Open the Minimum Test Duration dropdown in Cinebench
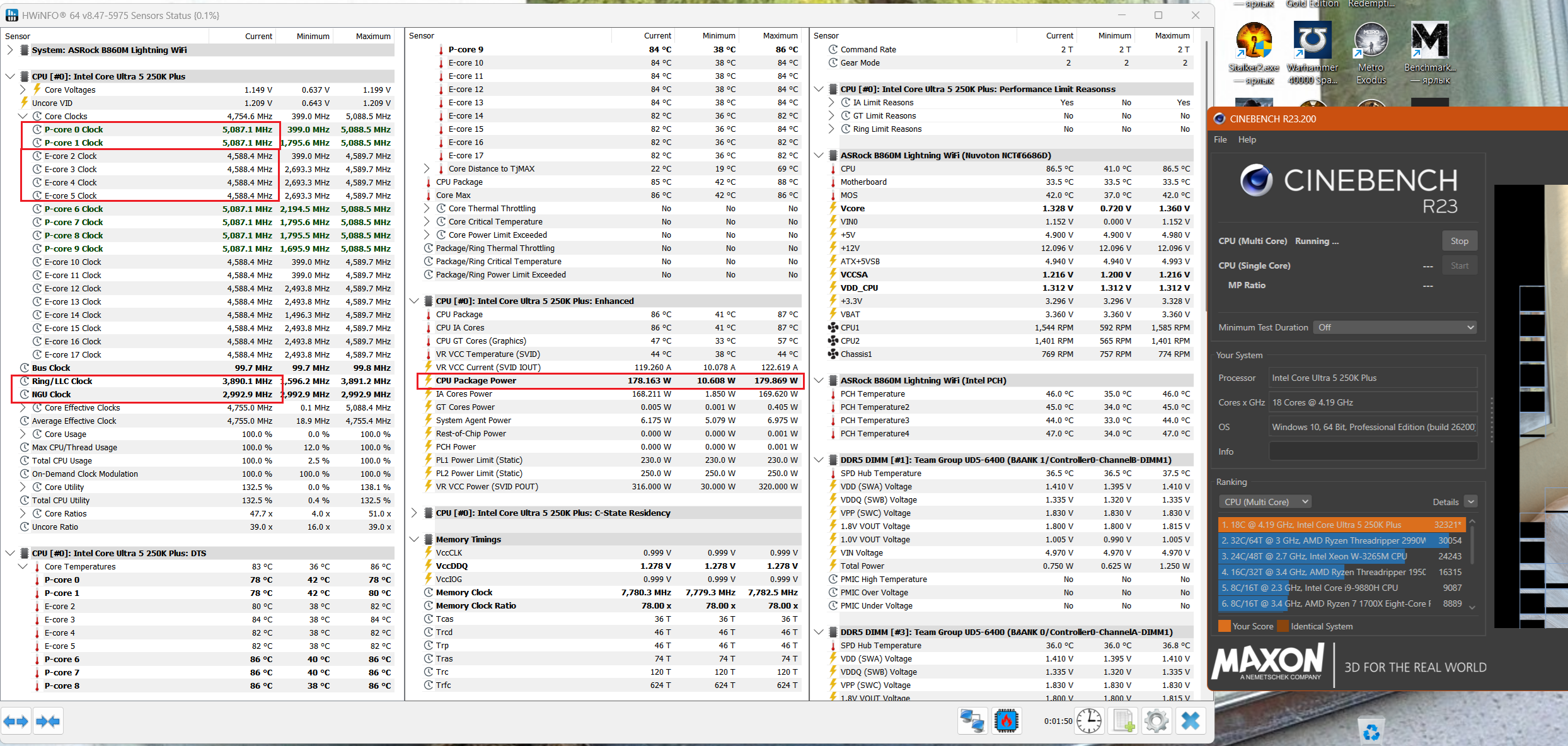 point(1395,328)
